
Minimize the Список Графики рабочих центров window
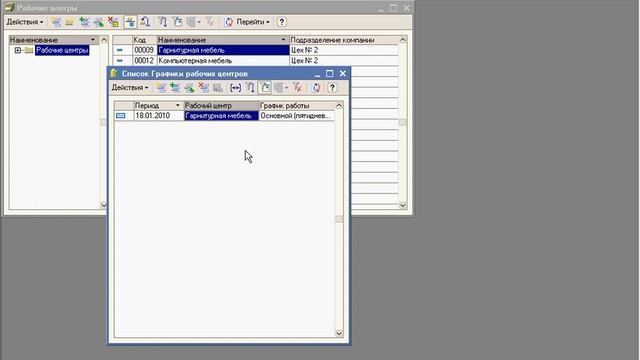317,74
